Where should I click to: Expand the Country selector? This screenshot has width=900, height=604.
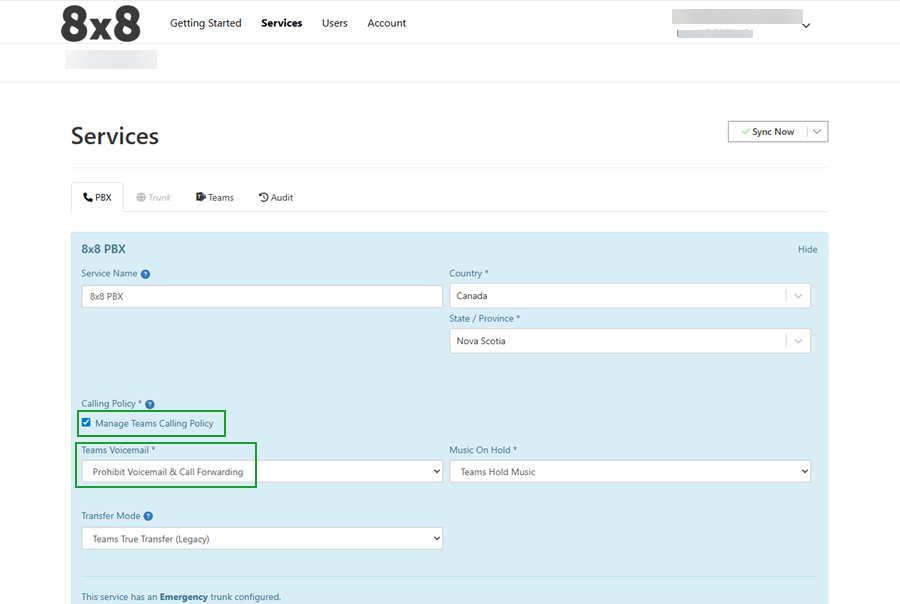(x=797, y=296)
